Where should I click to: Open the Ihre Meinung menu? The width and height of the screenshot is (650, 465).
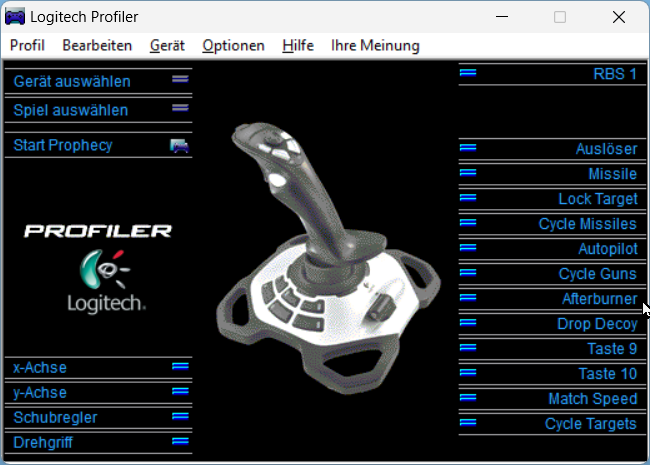click(375, 45)
